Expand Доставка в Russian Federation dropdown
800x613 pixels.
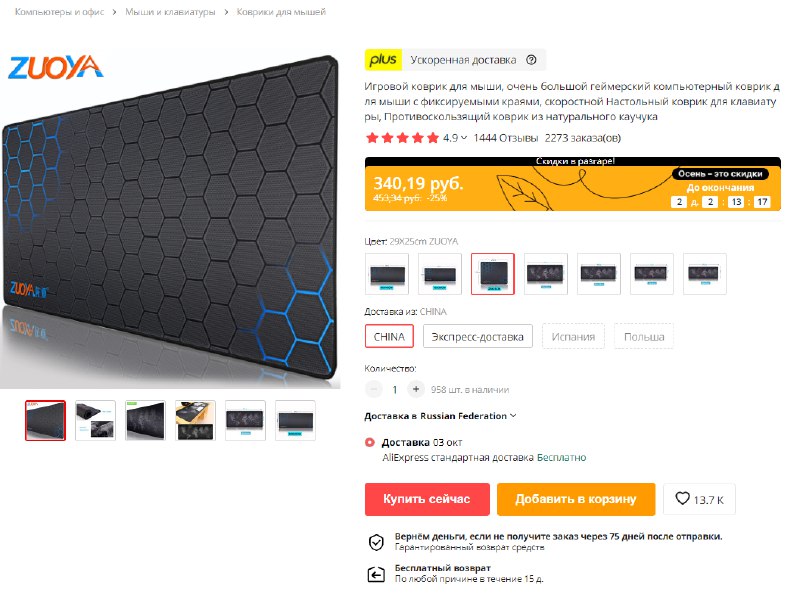tap(440, 416)
